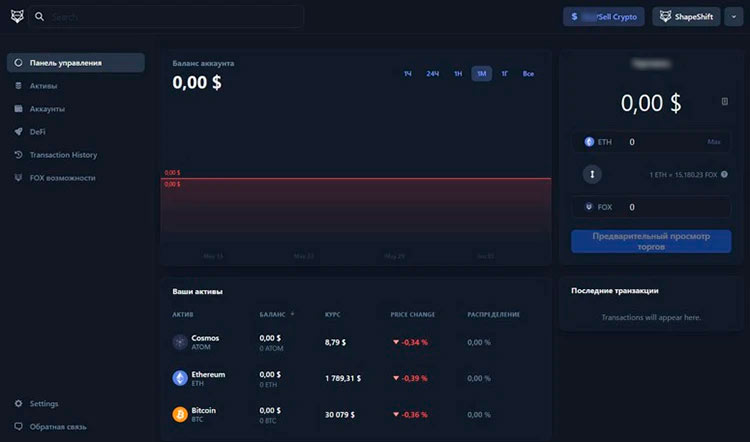Click the icon next to the trade amount
This screenshot has height=442, width=750.
(725, 102)
